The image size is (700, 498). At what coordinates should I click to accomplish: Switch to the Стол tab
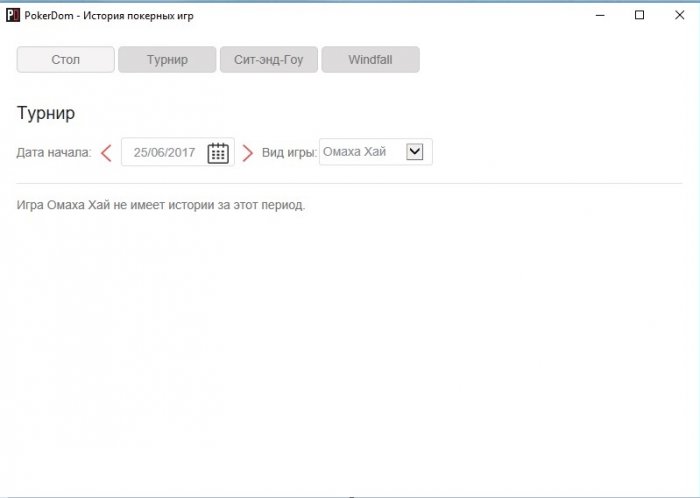[x=66, y=59]
